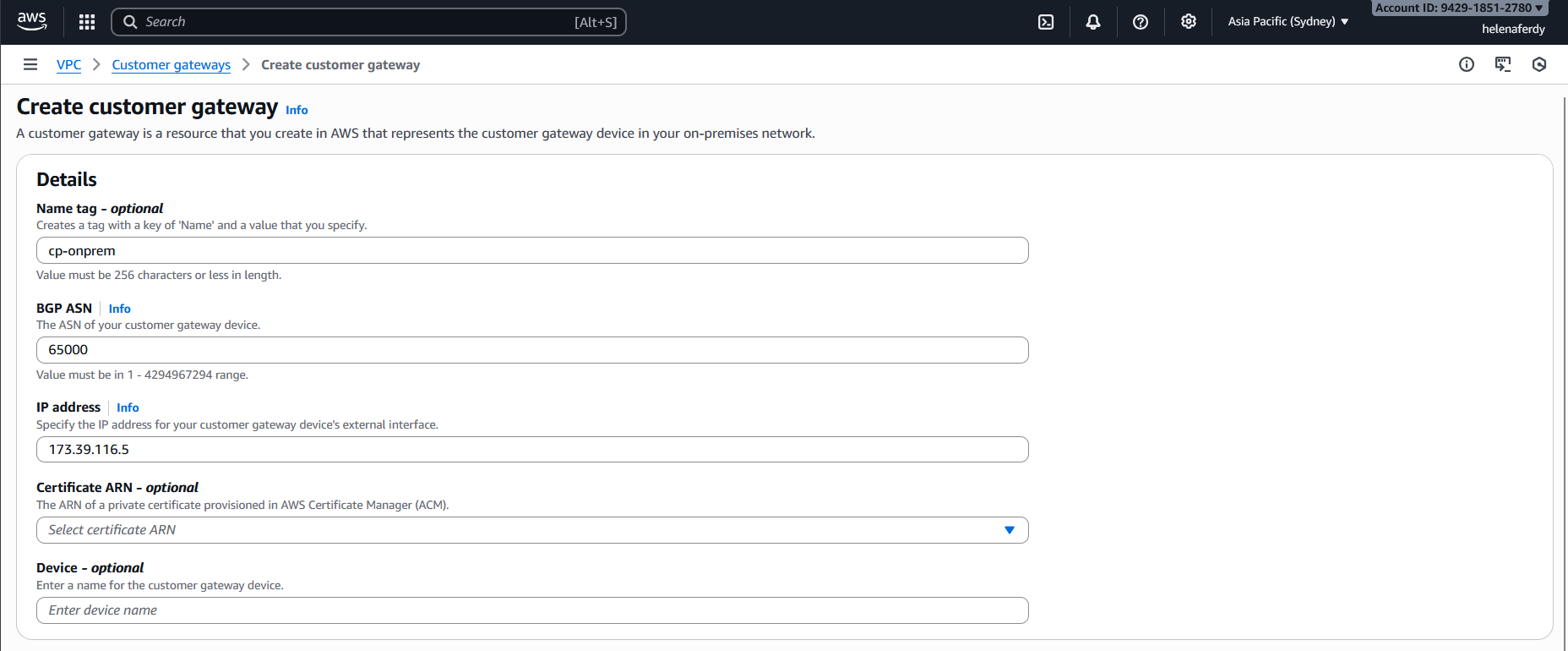Screen dimensions: 1568x651
Task: Open the help question mark menu
Action: 1141,22
